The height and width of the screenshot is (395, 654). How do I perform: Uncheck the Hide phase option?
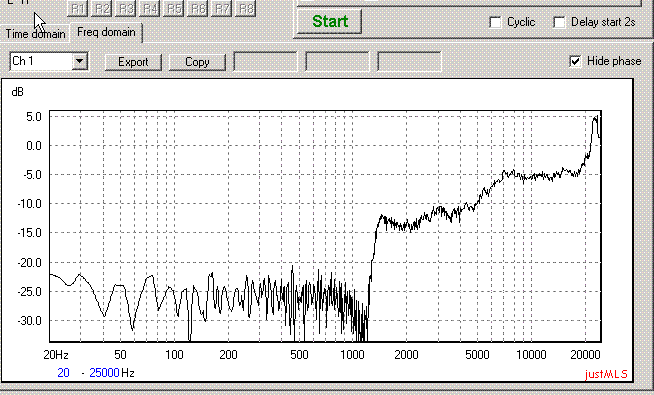[576, 61]
